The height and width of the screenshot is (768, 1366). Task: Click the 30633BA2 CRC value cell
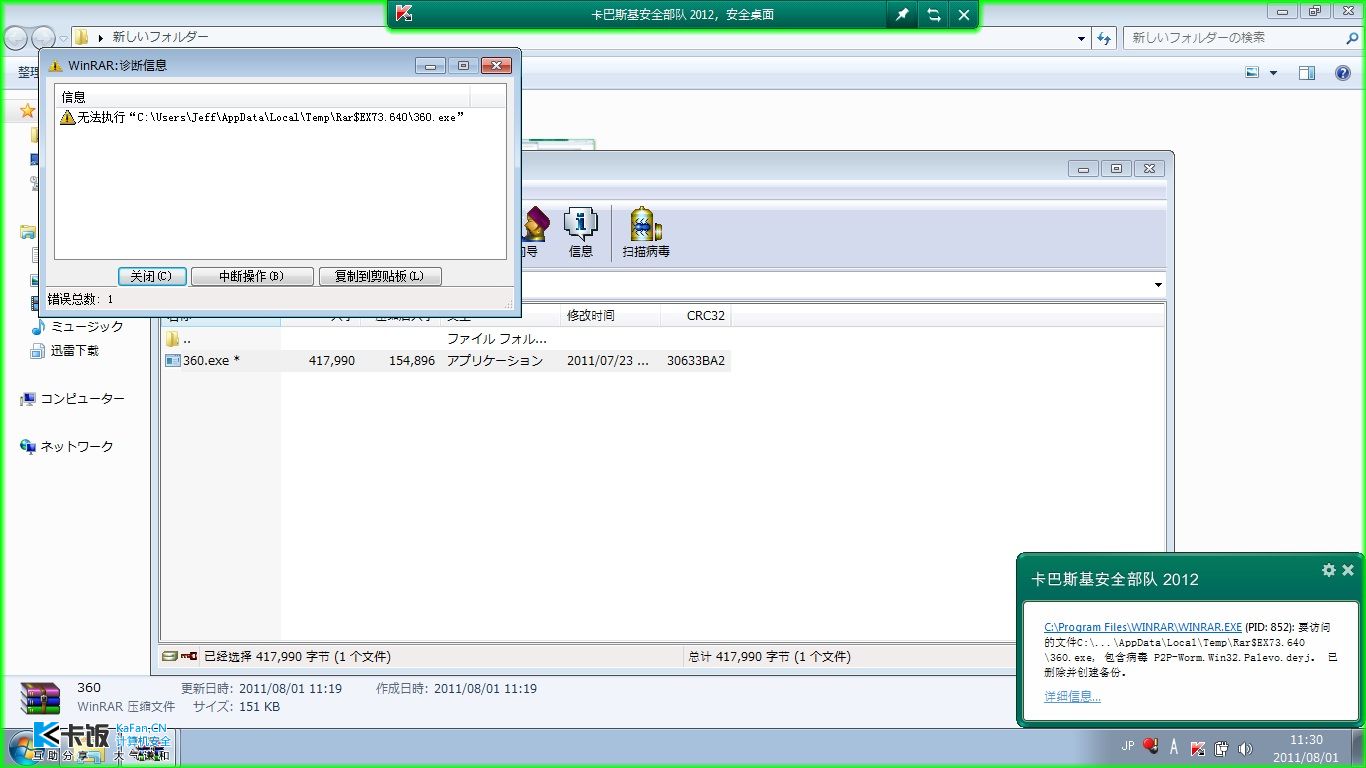pos(696,360)
